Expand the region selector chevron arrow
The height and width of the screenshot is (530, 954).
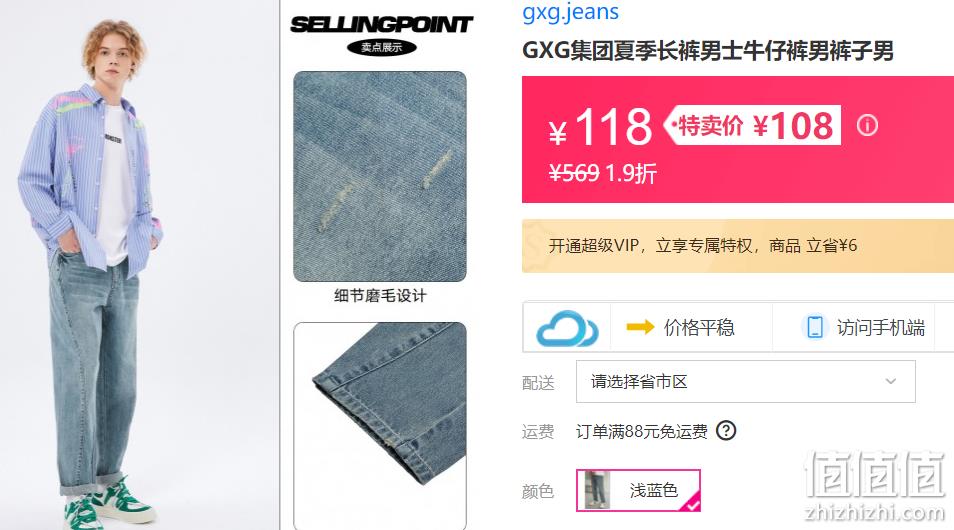(891, 382)
